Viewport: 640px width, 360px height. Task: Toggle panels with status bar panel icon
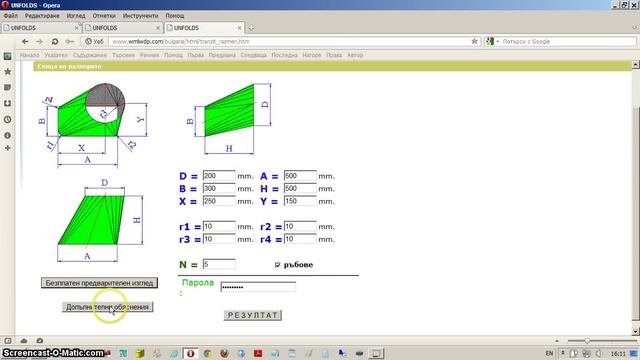(8, 340)
